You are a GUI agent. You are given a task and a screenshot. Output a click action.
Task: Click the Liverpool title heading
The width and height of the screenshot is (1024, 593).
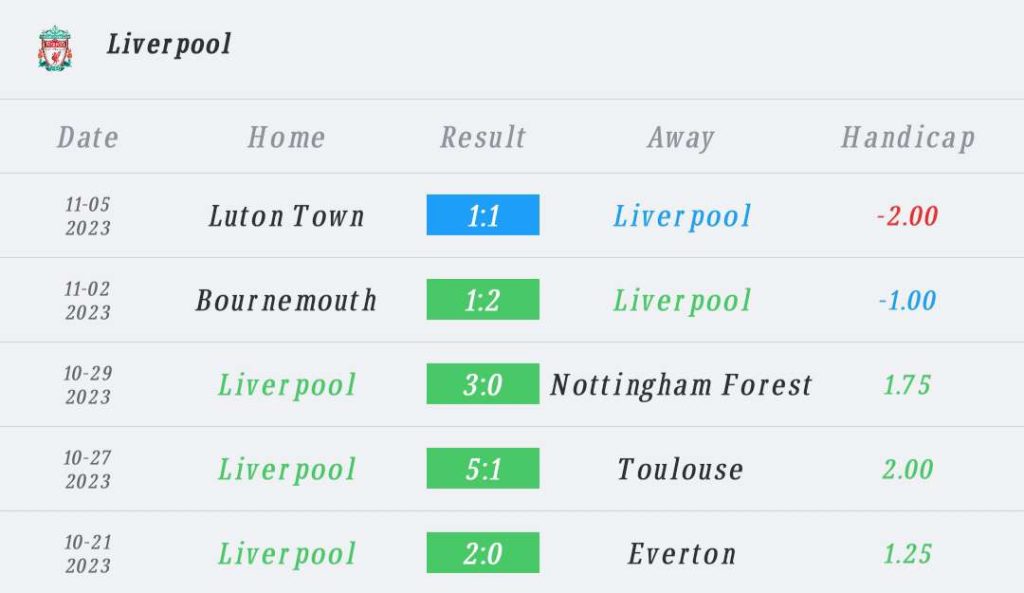click(169, 44)
